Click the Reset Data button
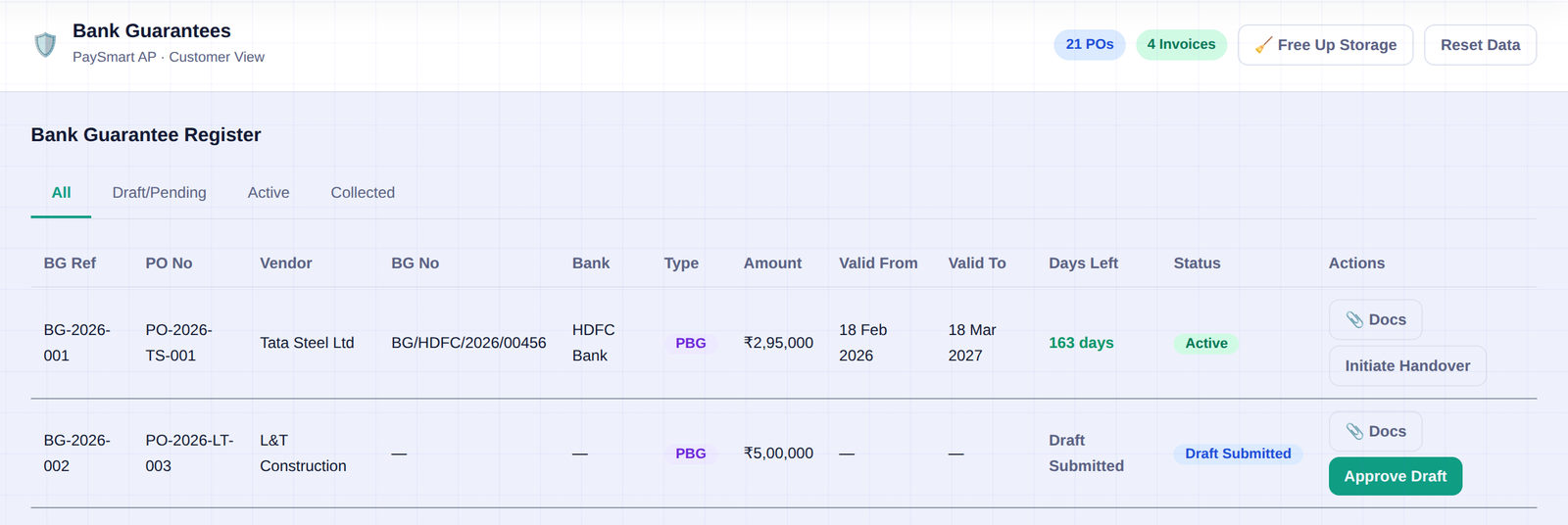This screenshot has width=1568, height=525. tap(1480, 45)
